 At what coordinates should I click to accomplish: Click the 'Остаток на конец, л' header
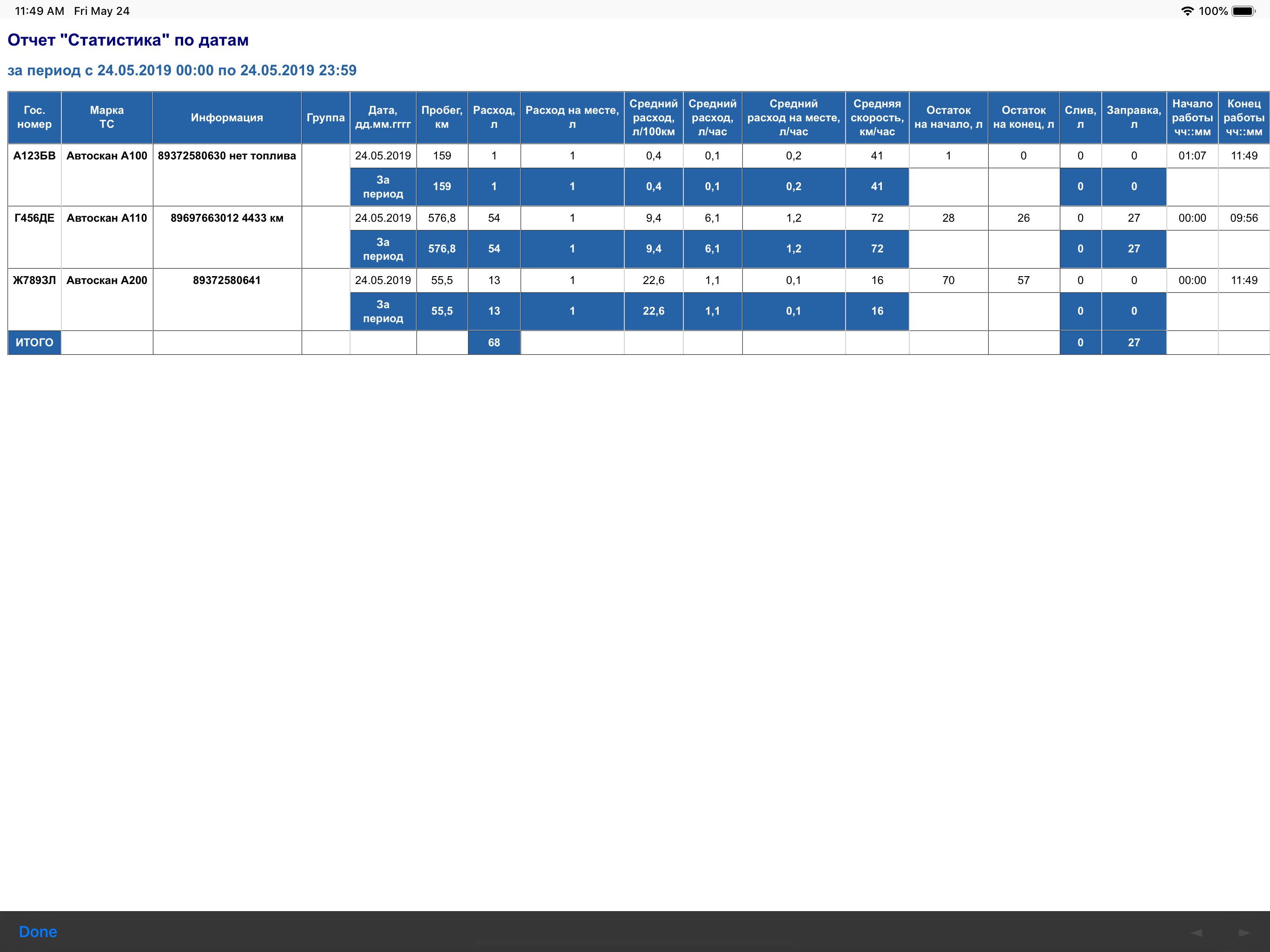click(x=1024, y=117)
